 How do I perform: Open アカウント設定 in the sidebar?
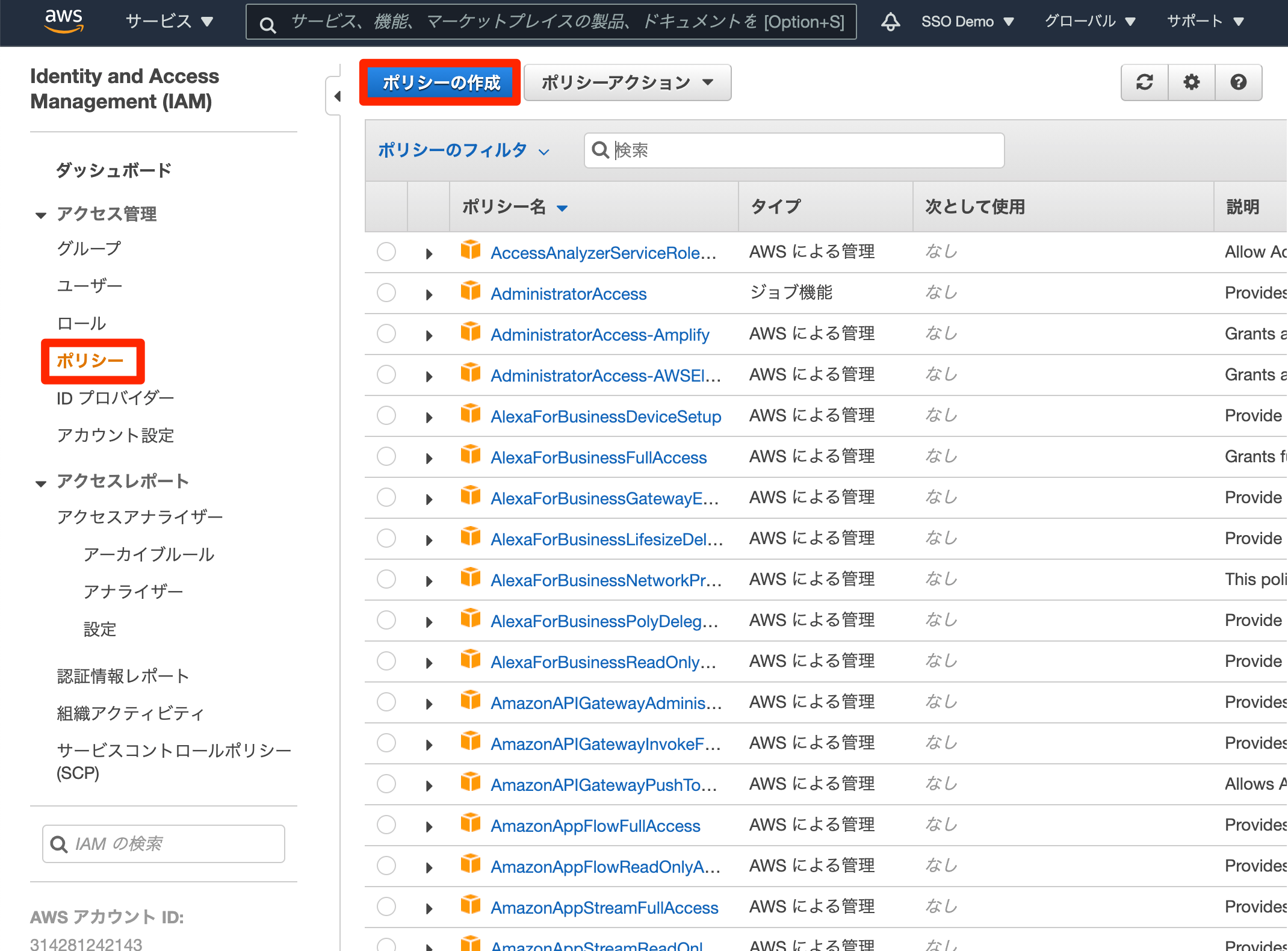(x=116, y=435)
